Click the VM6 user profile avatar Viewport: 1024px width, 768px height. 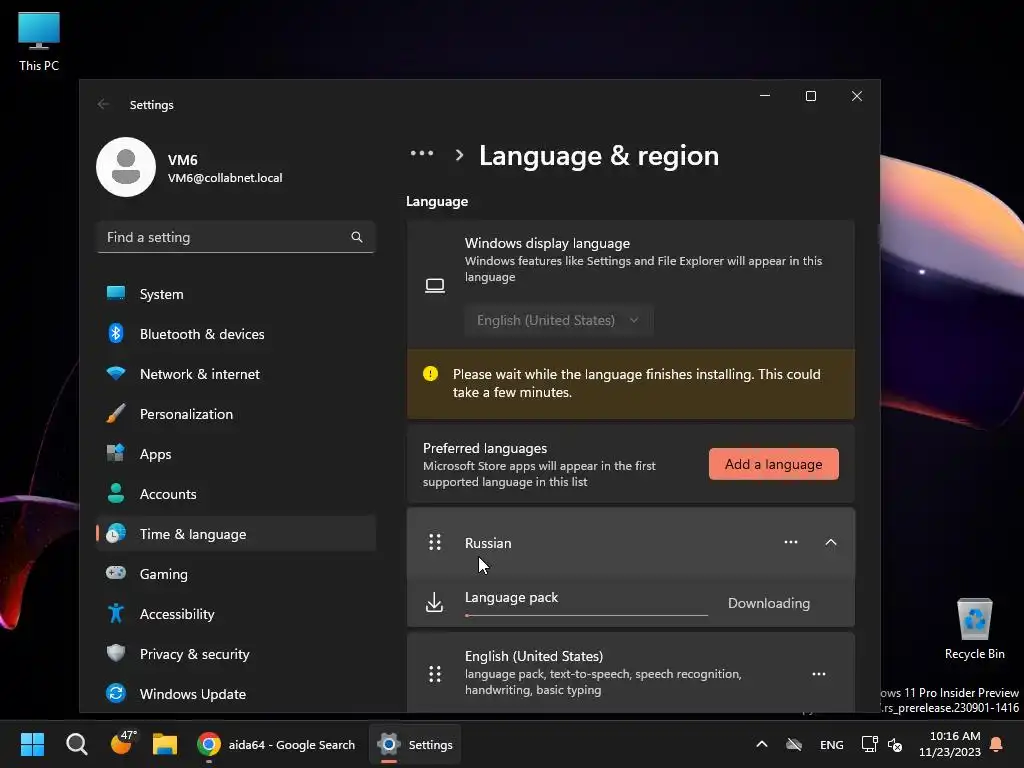click(x=126, y=167)
